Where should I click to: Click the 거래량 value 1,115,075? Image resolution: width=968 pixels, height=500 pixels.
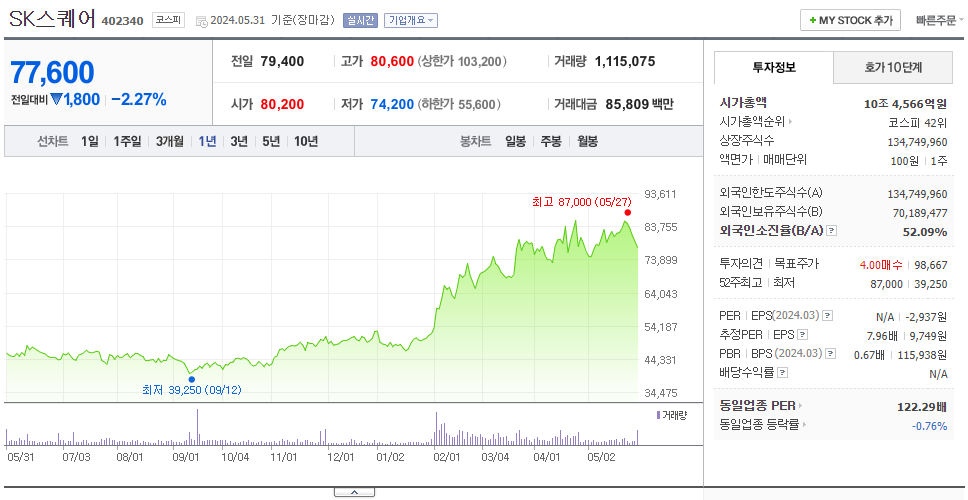[x=625, y=61]
